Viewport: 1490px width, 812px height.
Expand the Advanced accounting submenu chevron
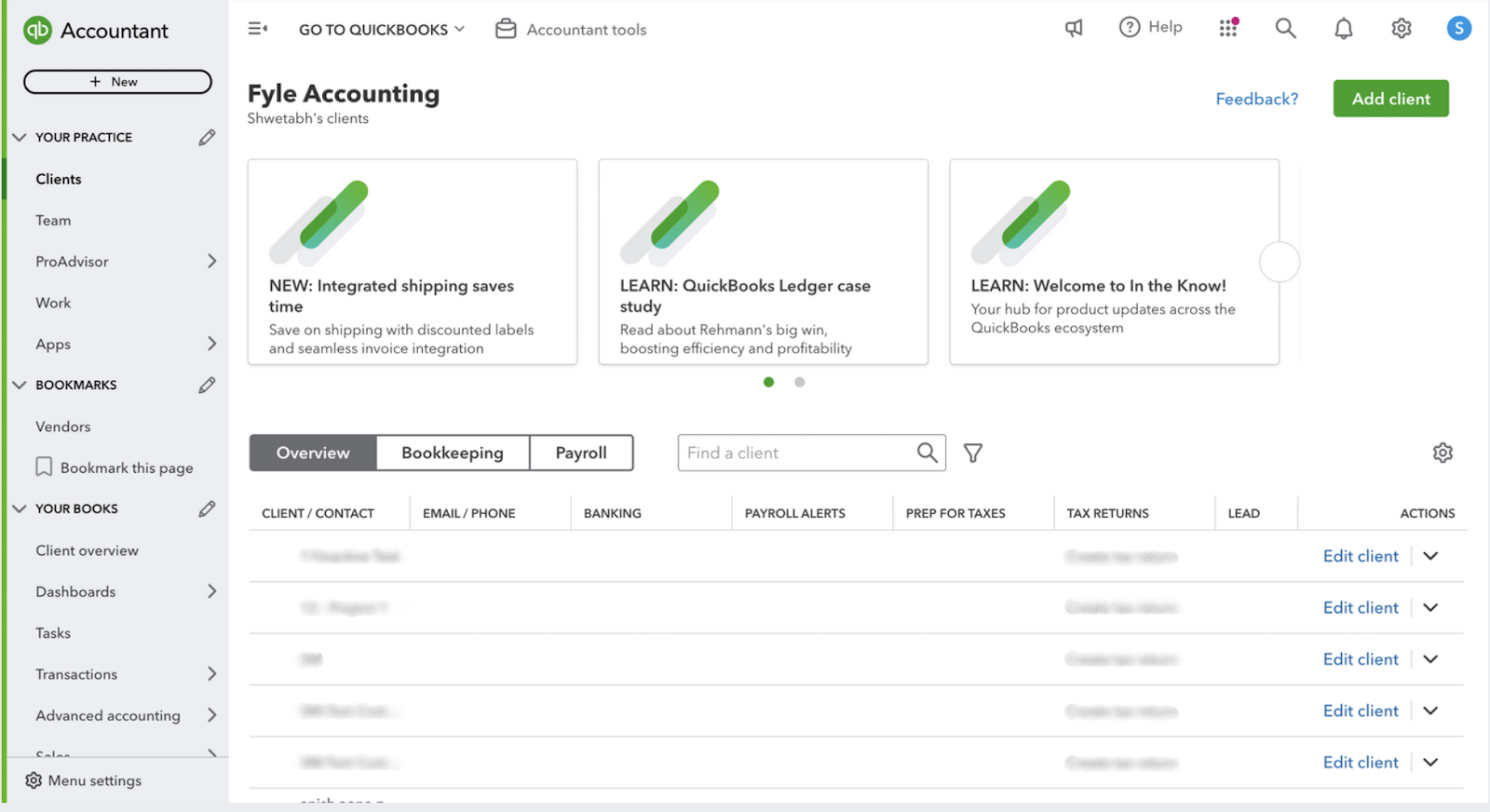[211, 715]
